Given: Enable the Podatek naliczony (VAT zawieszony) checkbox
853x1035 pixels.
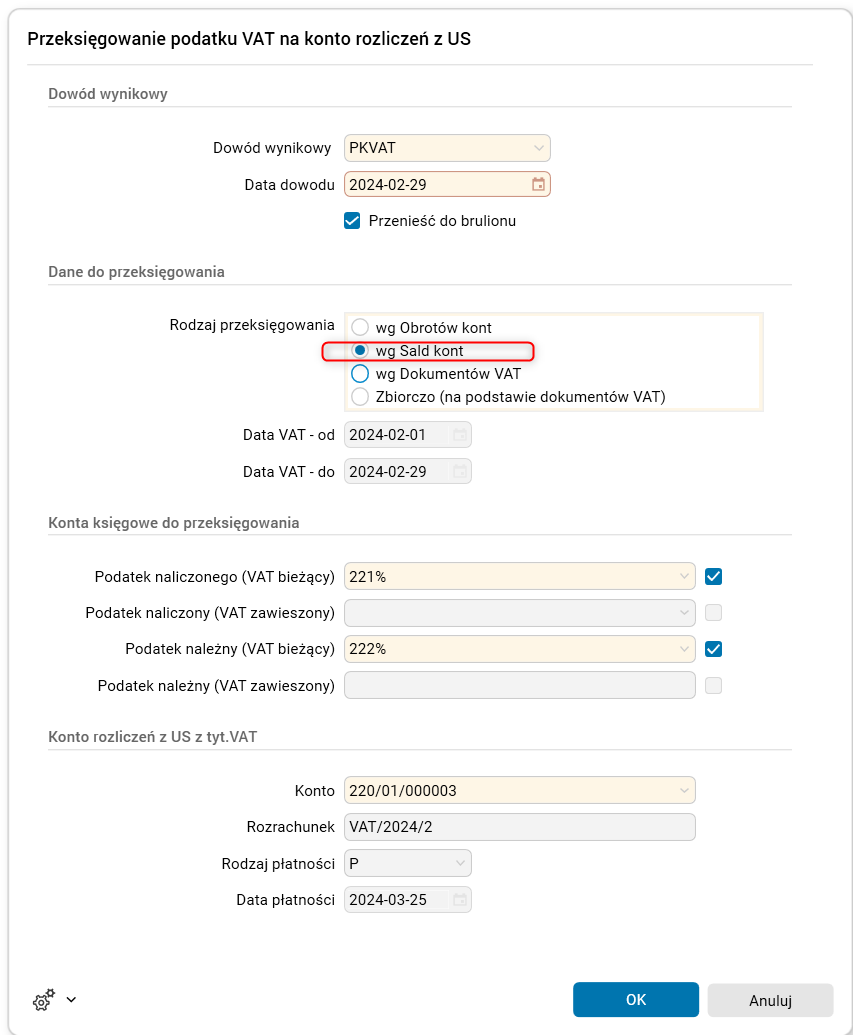Looking at the screenshot, I should pyautogui.click(x=713, y=612).
